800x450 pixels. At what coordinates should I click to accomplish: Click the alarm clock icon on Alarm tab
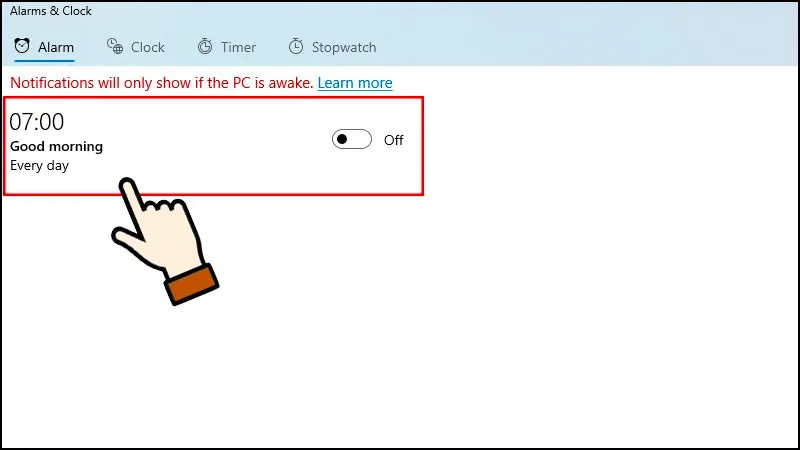[x=22, y=46]
